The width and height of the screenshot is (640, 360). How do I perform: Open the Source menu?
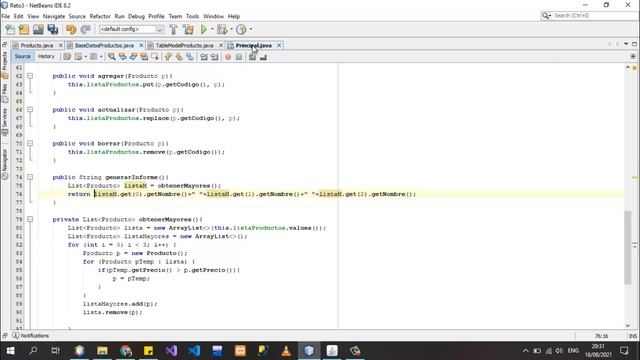[x=77, y=16]
